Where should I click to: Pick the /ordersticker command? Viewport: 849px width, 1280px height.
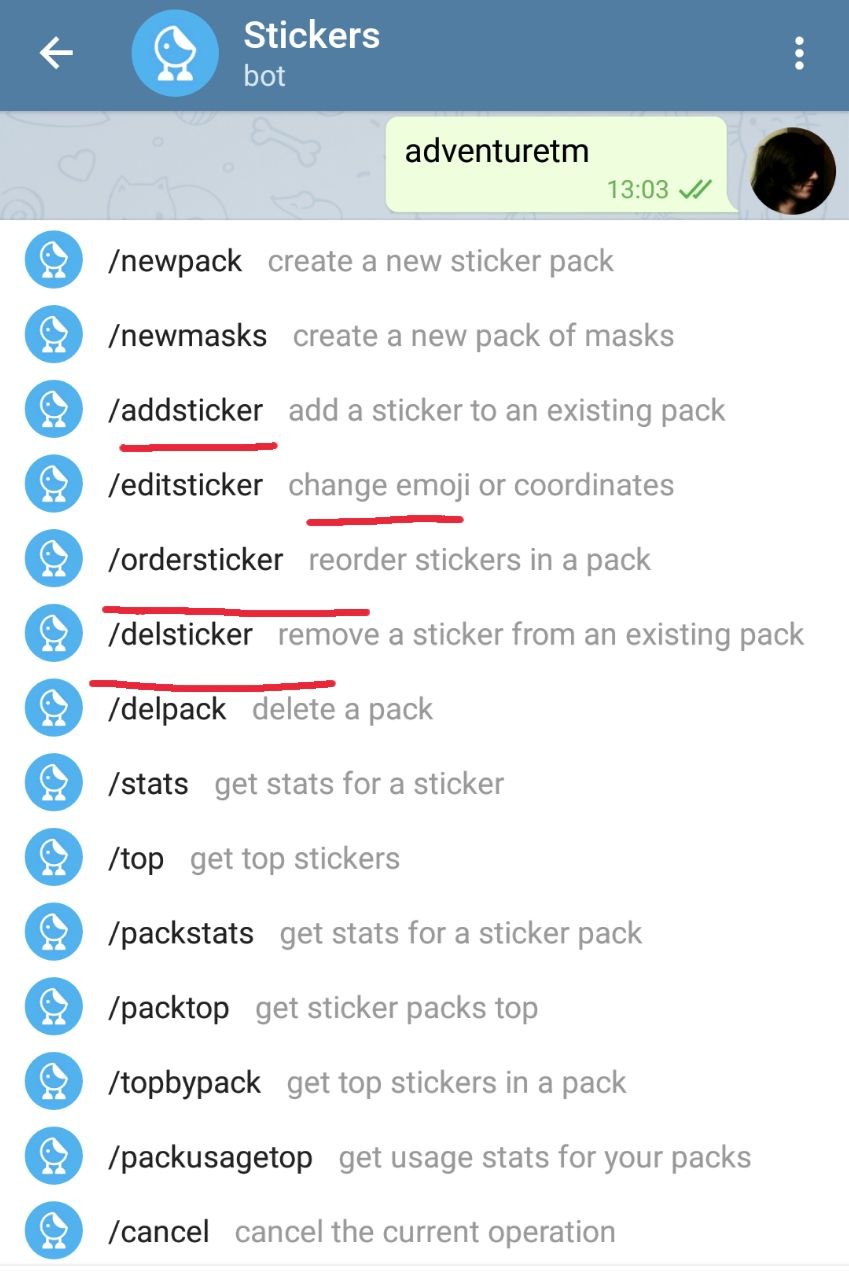point(424,560)
